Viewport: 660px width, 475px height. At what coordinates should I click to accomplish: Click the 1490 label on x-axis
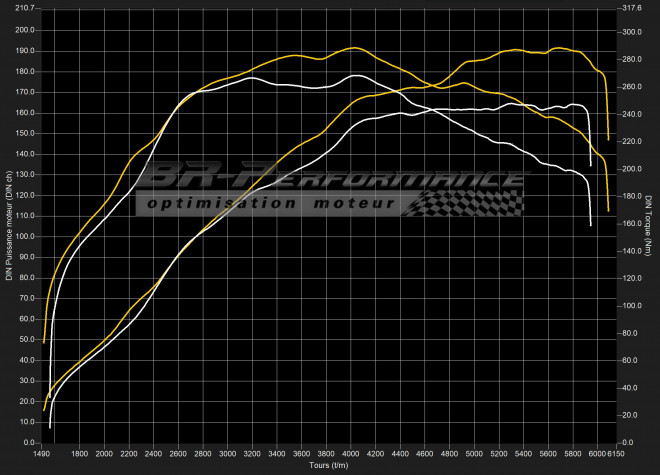click(44, 453)
